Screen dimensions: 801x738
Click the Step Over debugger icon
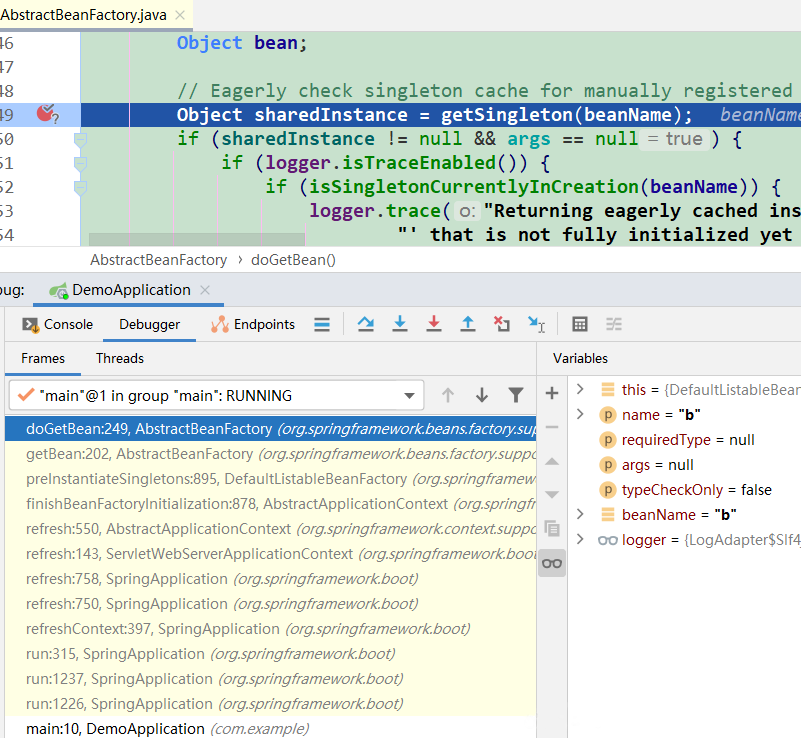[365, 324]
